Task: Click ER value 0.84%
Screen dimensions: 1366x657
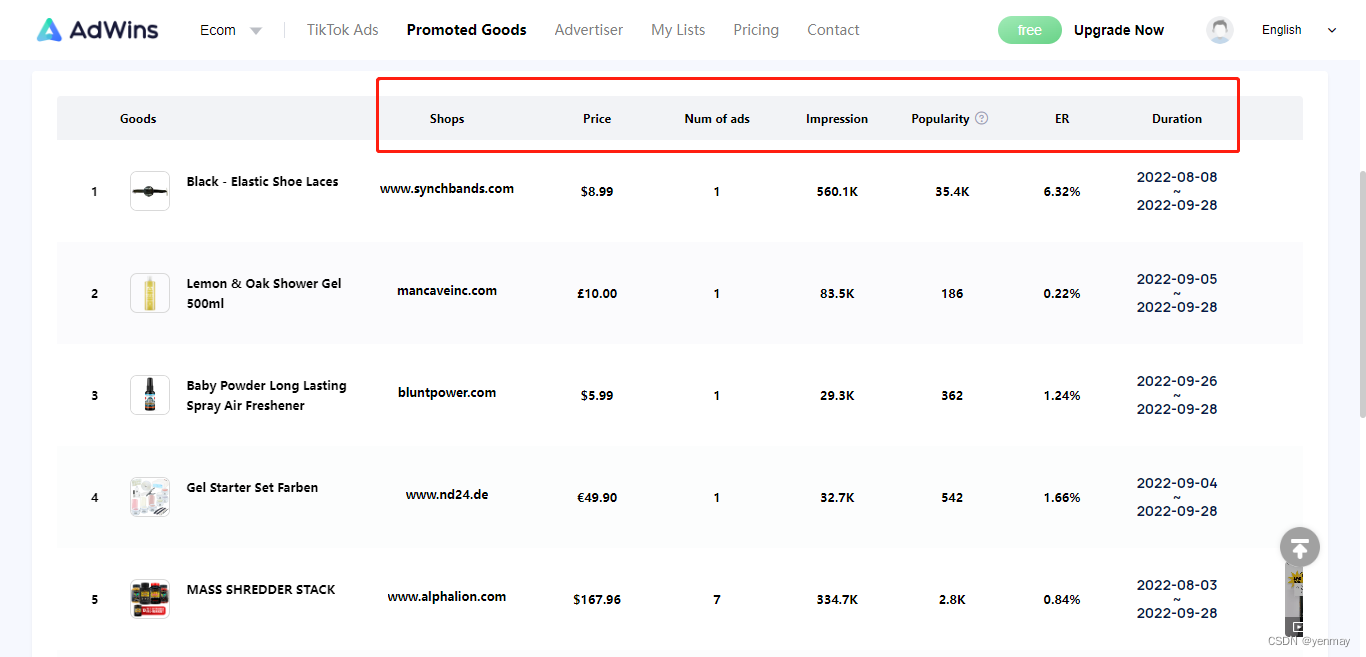Action: [1062, 600]
